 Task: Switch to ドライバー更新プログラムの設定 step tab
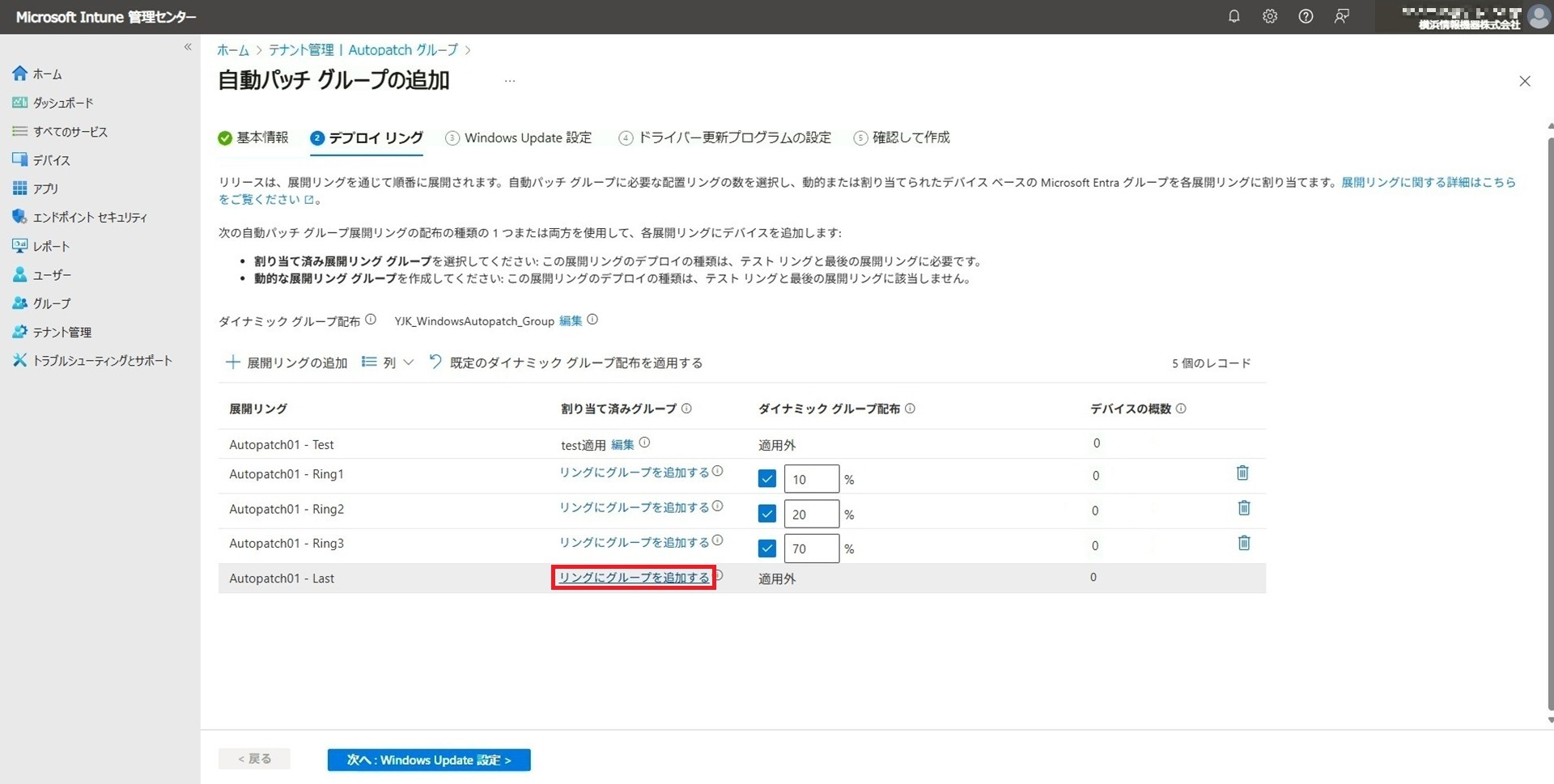tap(725, 138)
